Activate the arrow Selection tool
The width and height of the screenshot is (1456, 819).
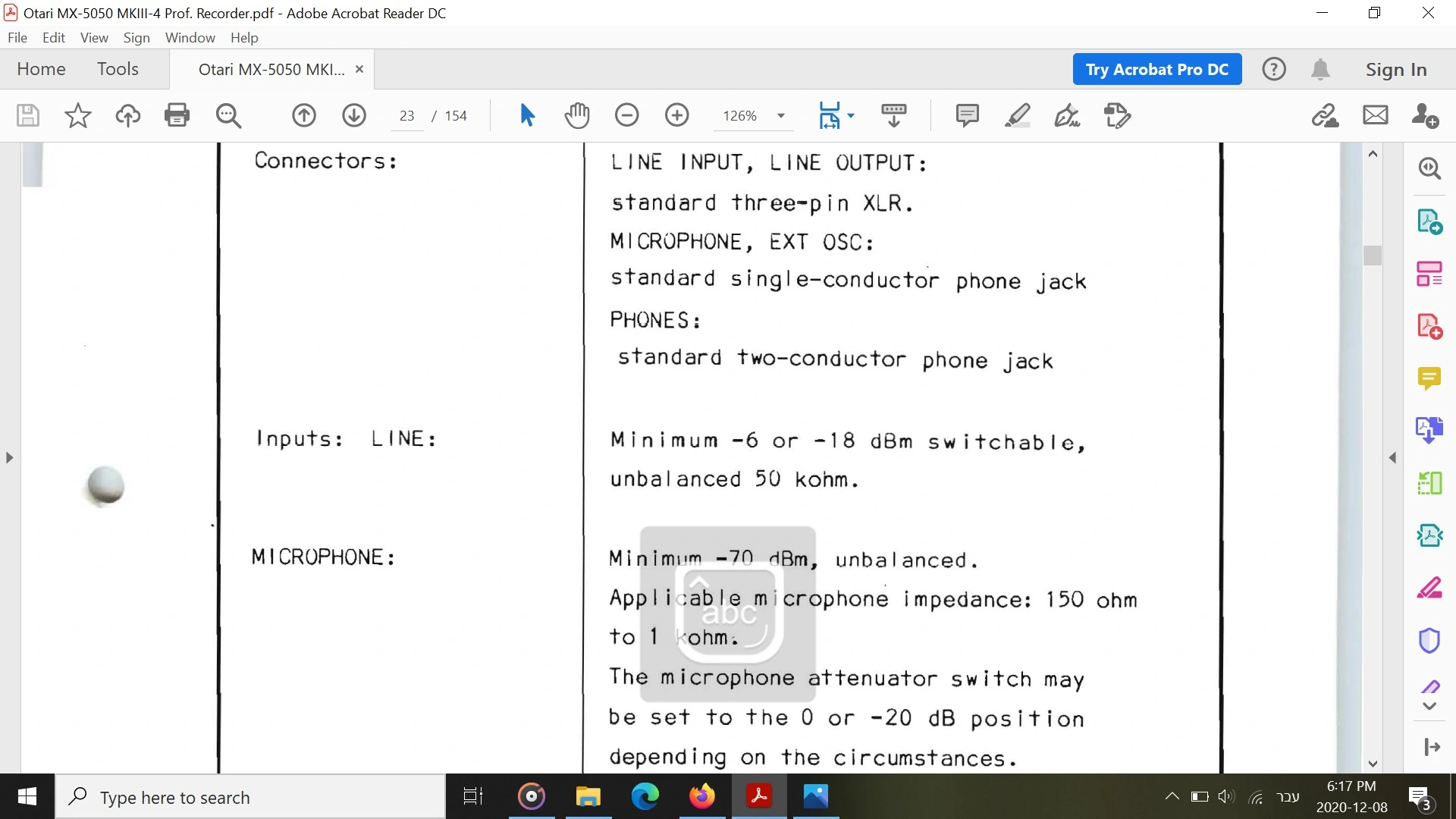(x=527, y=115)
